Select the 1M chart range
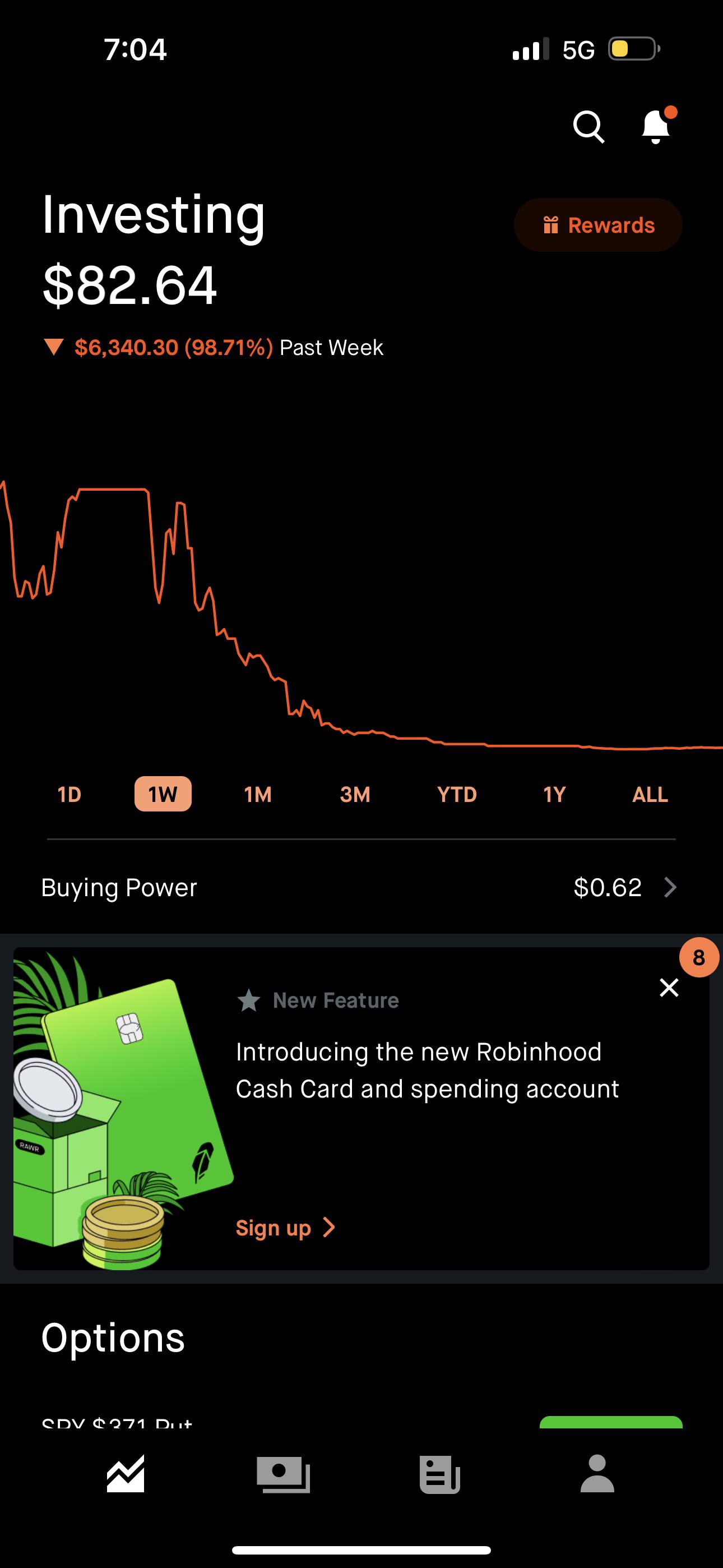The width and height of the screenshot is (723, 1568). [x=258, y=794]
